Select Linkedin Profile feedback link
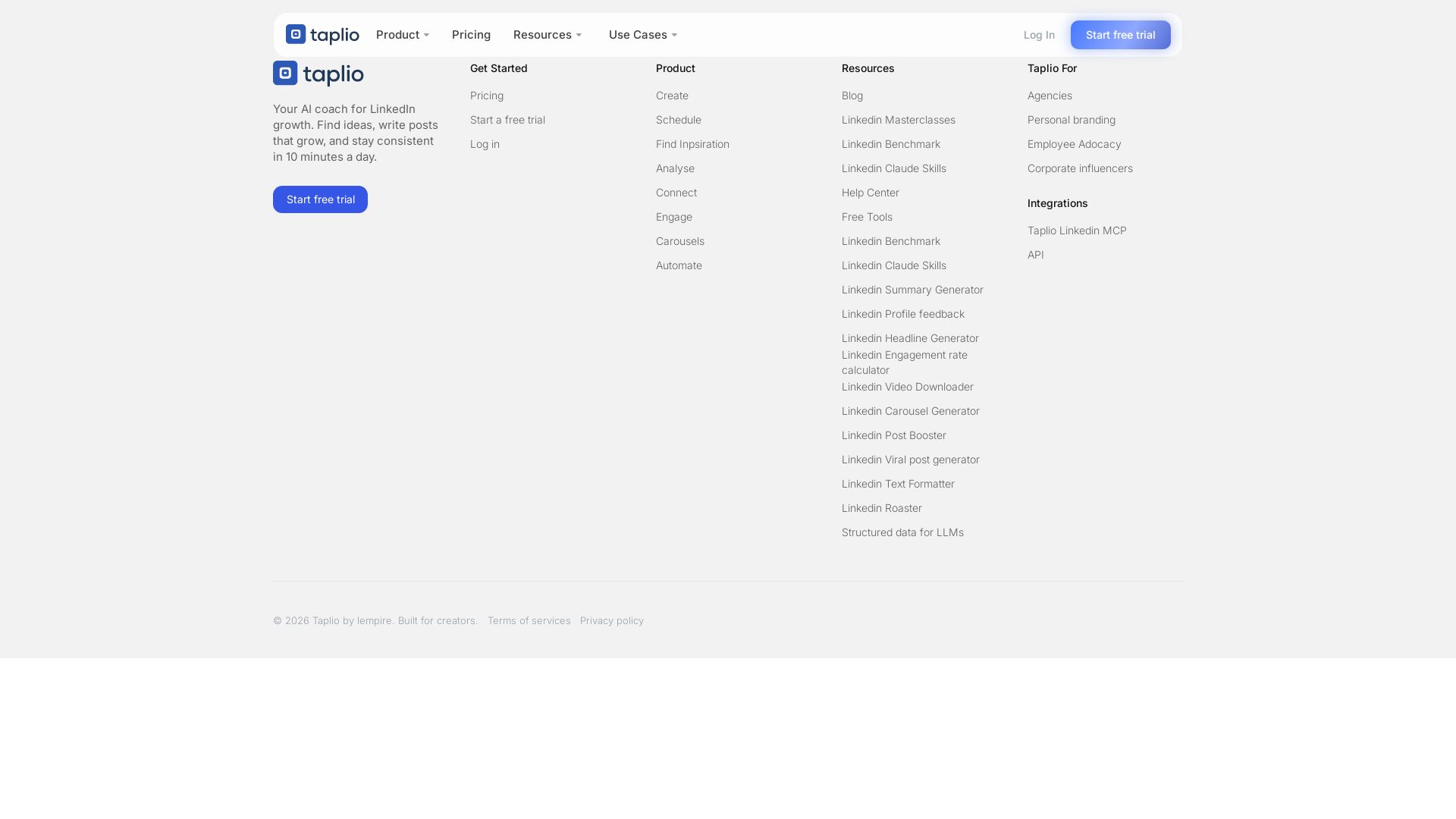Viewport: 1456px width, 819px height. (x=903, y=314)
